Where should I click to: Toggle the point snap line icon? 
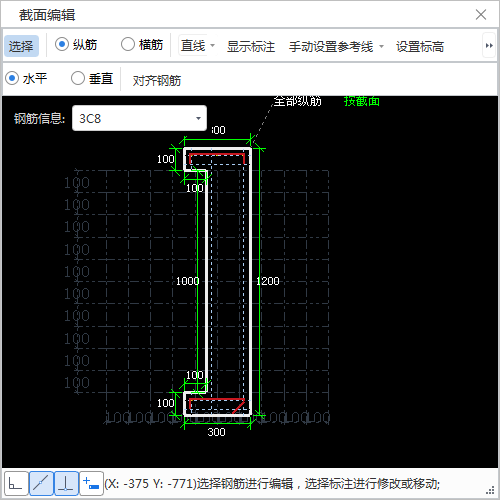[41, 483]
